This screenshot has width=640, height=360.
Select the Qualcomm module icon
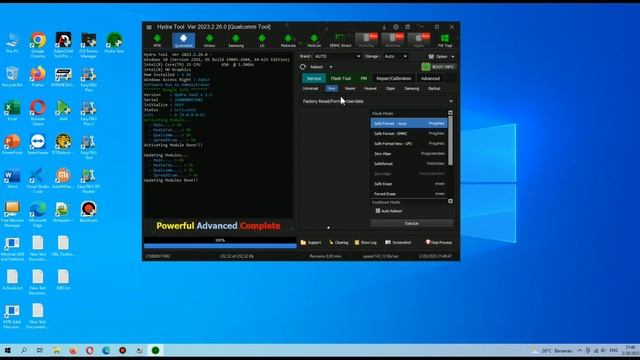183,40
